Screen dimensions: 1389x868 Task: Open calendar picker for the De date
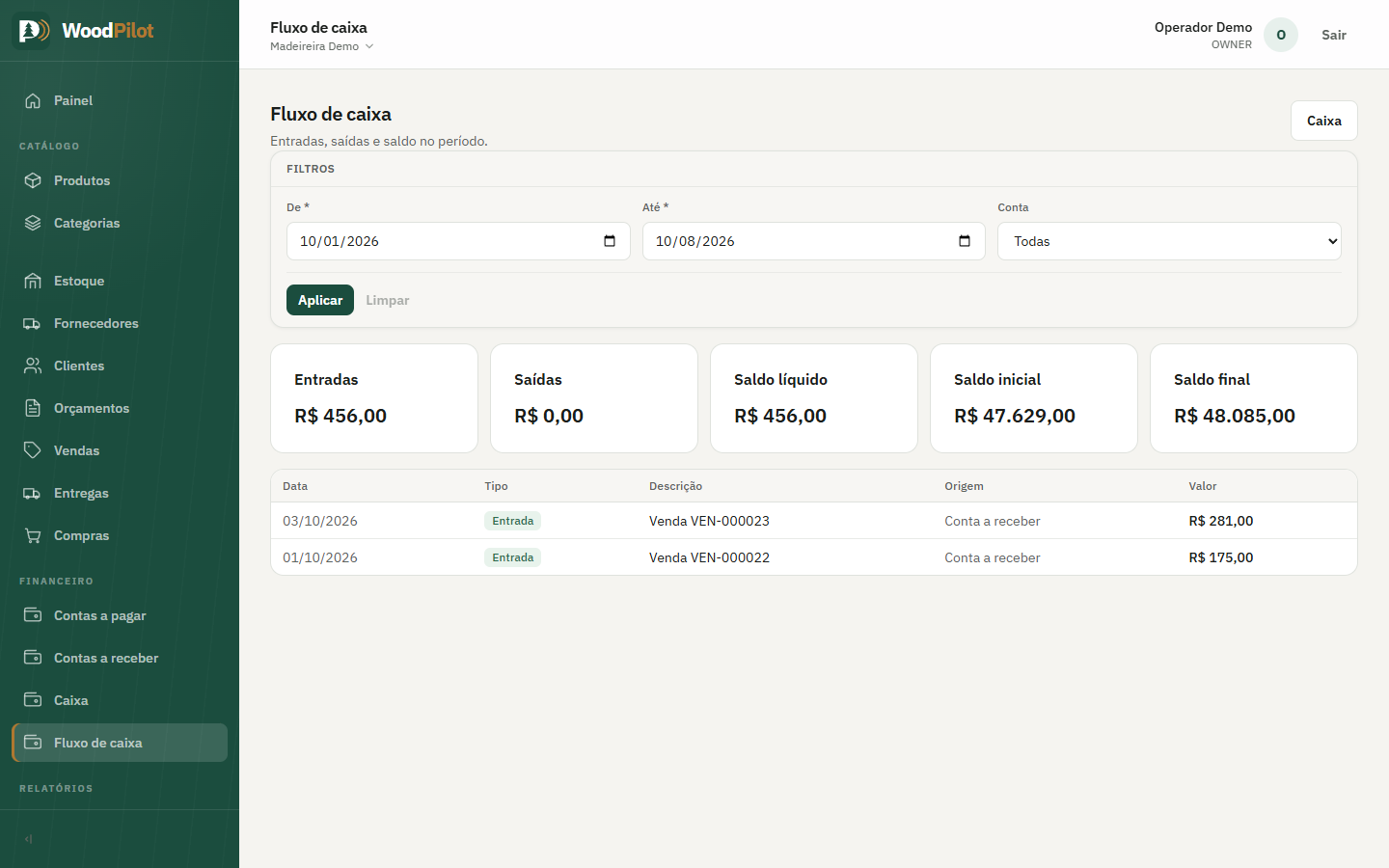click(610, 241)
